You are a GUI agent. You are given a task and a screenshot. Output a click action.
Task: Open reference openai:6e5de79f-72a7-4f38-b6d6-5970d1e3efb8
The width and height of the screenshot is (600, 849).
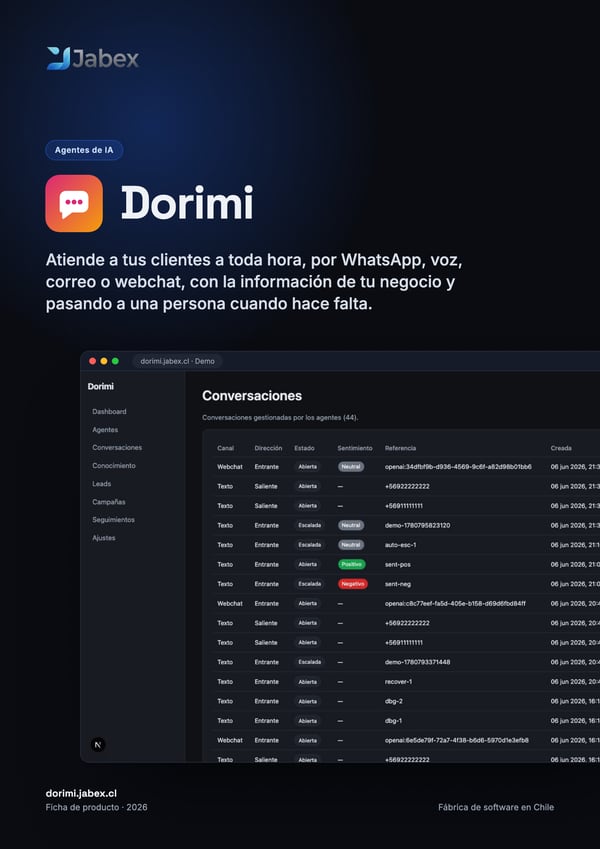point(457,740)
